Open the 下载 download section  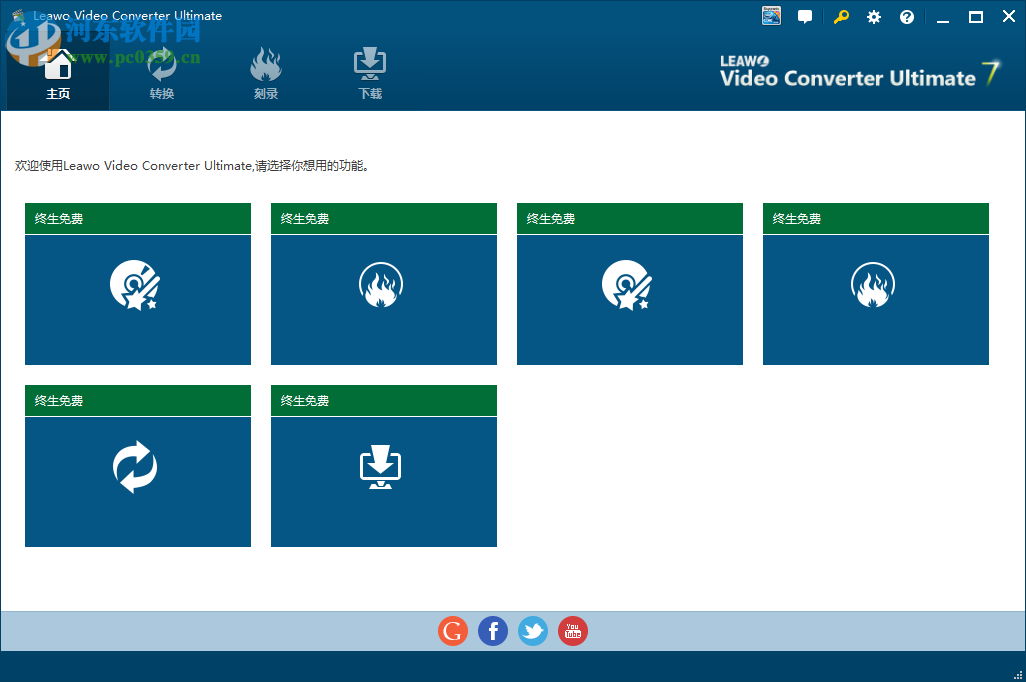(x=369, y=73)
